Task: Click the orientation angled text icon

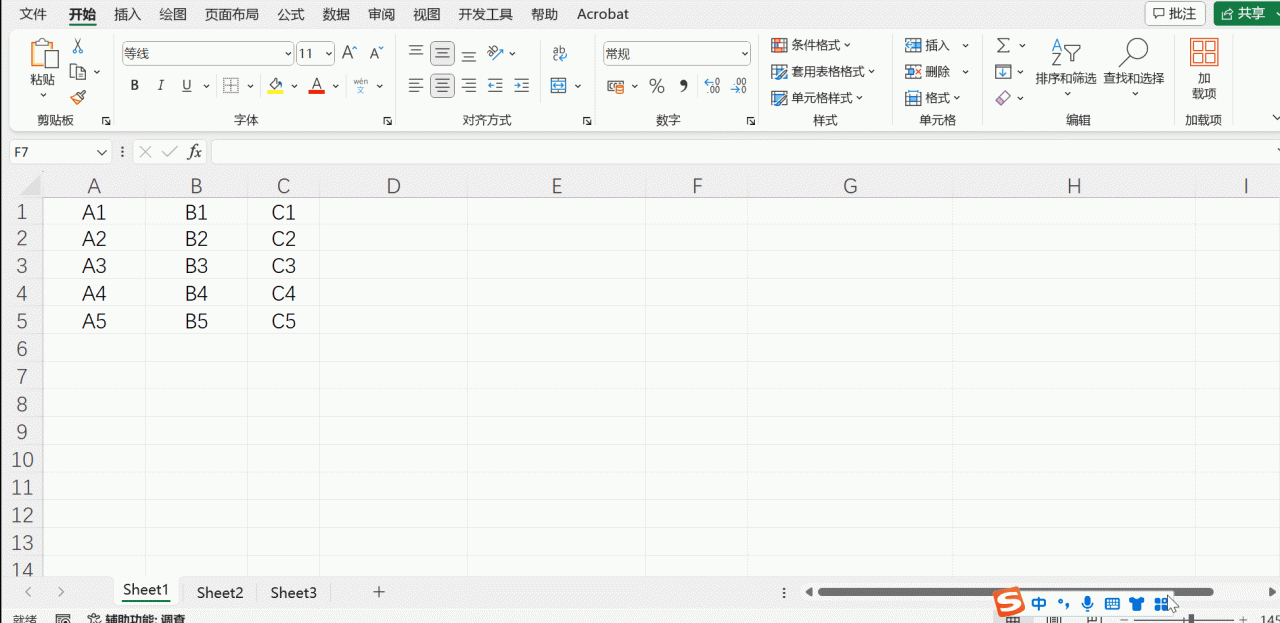Action: [x=495, y=53]
